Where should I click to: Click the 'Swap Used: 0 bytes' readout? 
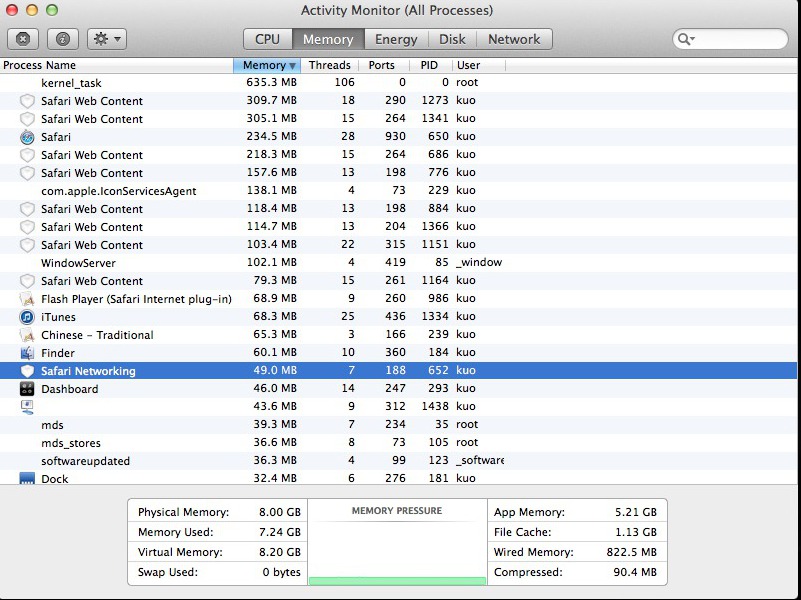219,572
